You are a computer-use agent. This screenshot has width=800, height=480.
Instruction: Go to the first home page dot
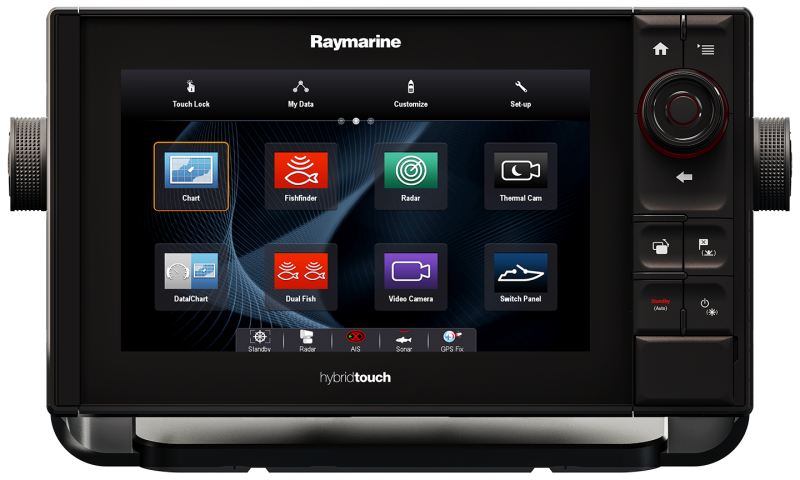341,121
